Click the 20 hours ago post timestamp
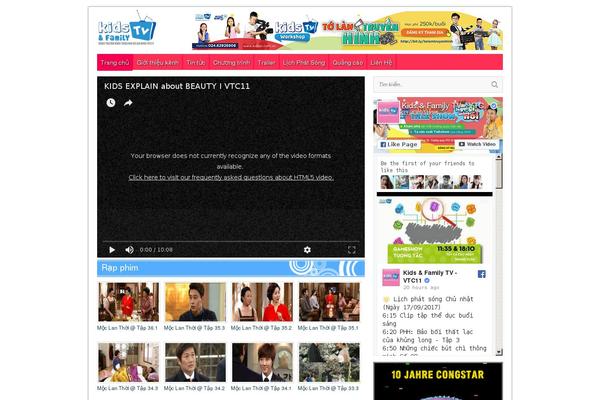 click(x=421, y=287)
